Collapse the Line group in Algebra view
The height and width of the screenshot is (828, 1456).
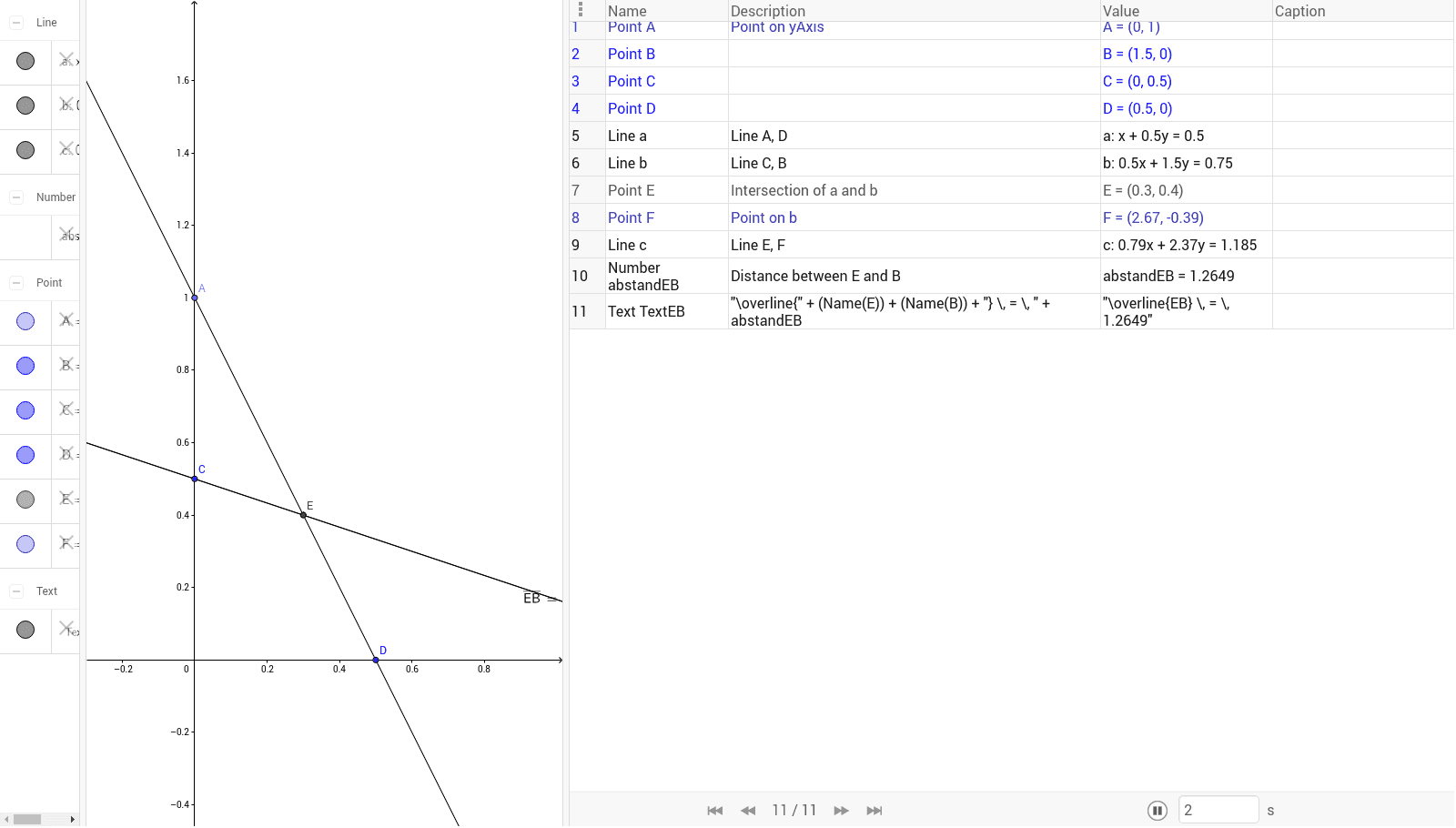pyautogui.click(x=16, y=23)
